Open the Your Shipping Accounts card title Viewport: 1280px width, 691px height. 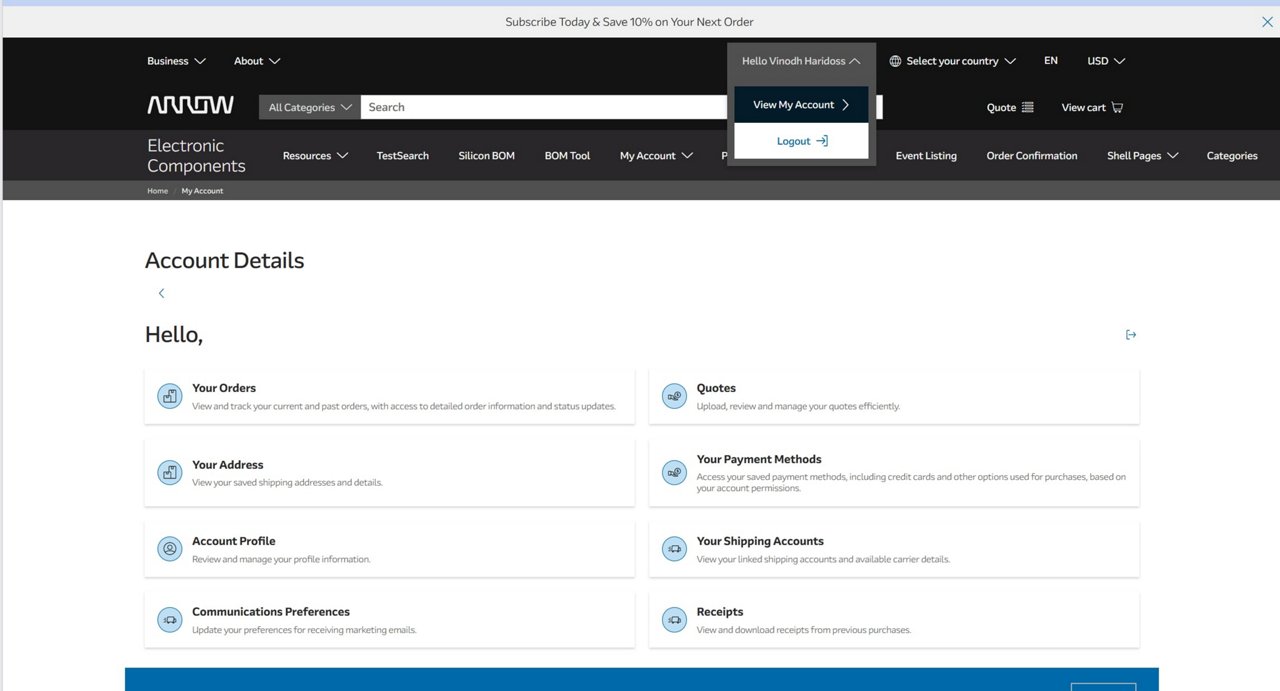tap(760, 541)
